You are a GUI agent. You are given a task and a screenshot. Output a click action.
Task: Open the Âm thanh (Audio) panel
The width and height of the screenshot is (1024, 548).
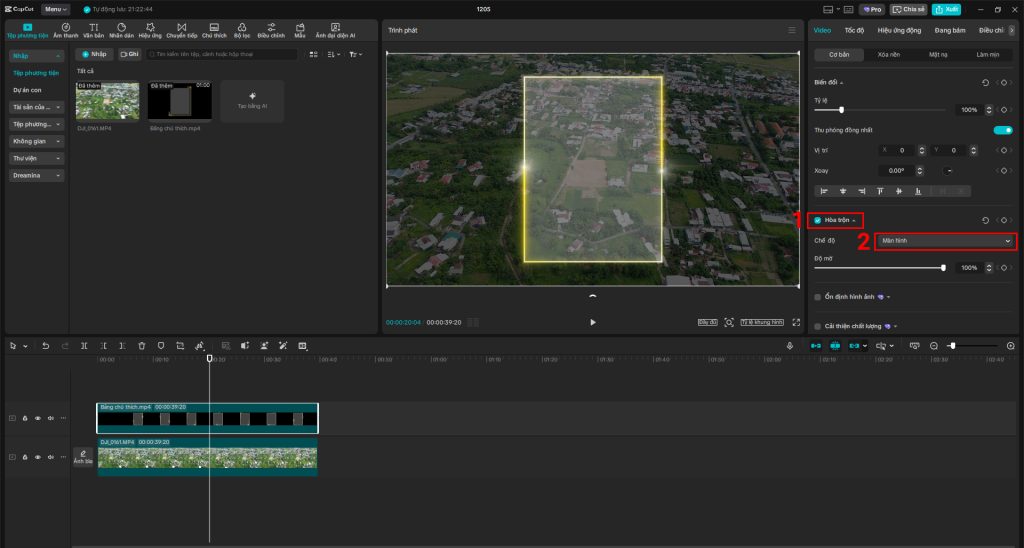click(65, 30)
